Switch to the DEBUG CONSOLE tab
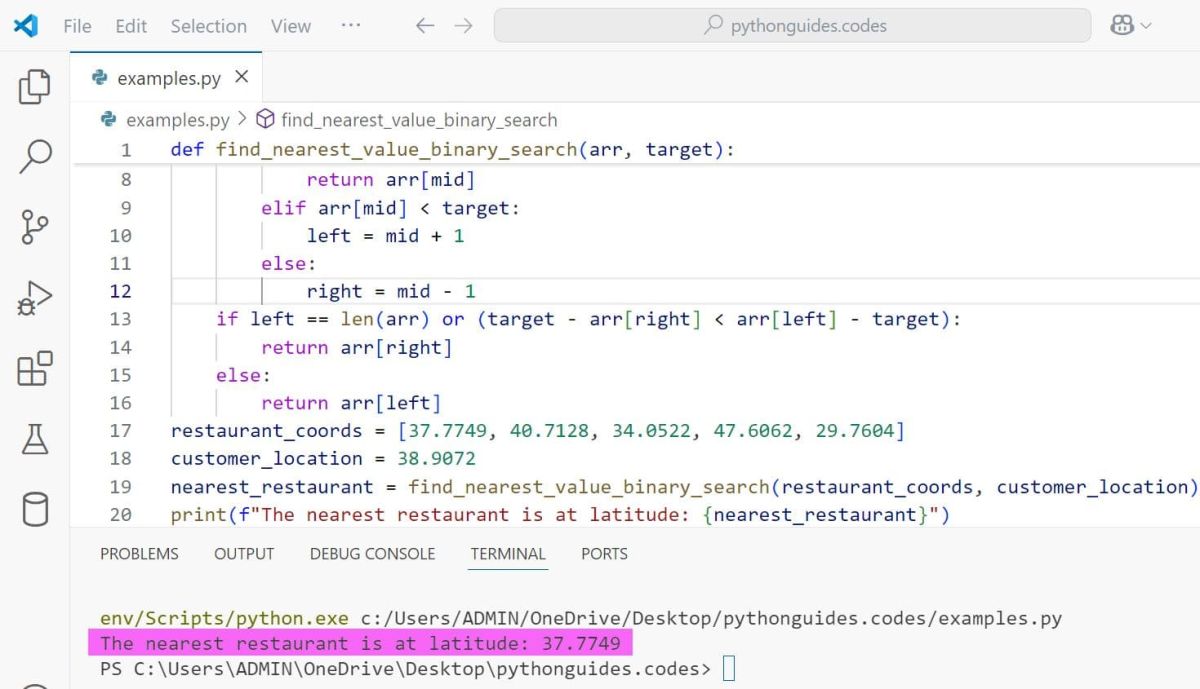 [x=372, y=553]
